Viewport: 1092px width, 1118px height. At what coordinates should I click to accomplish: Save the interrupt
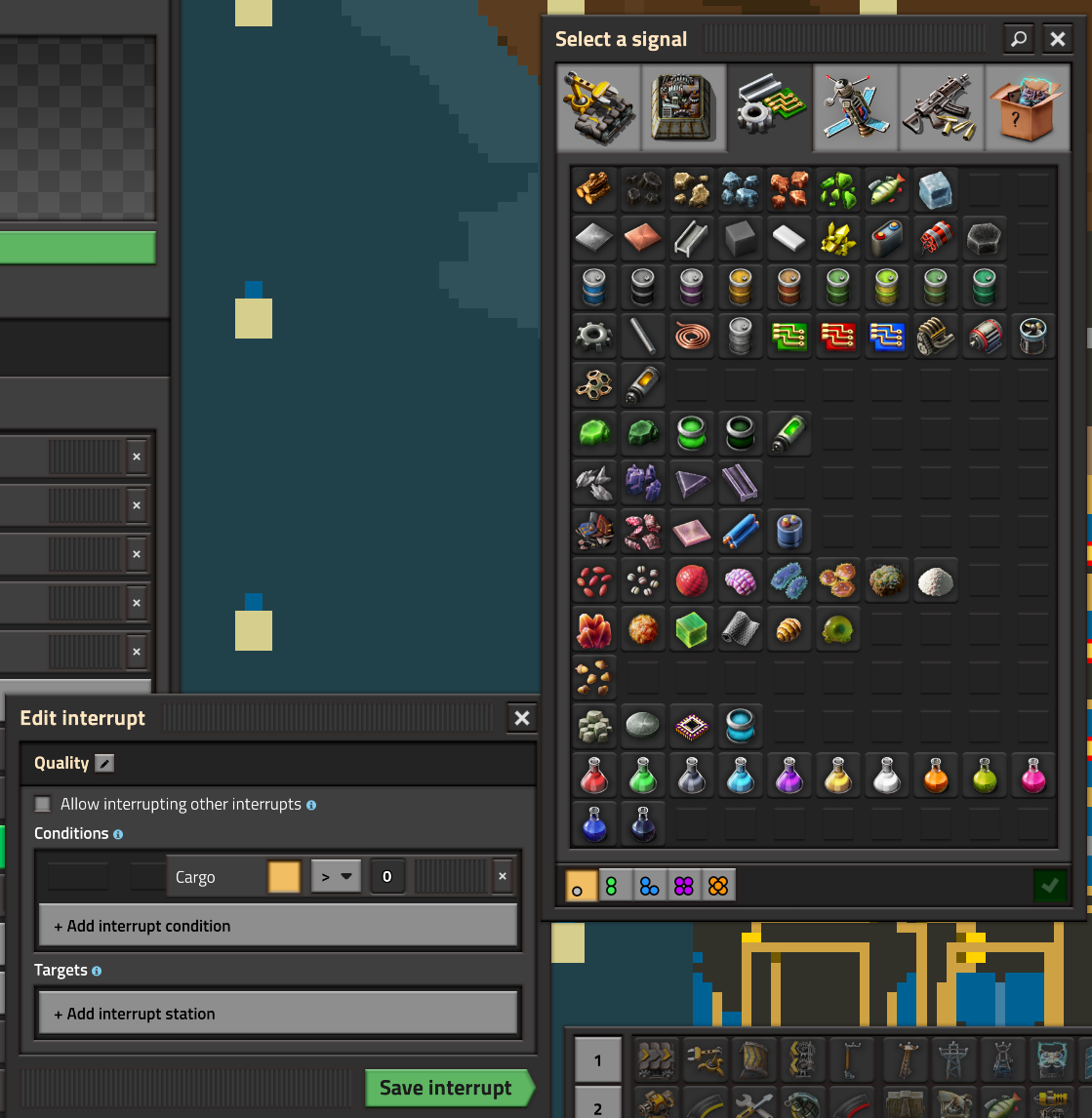click(449, 1088)
